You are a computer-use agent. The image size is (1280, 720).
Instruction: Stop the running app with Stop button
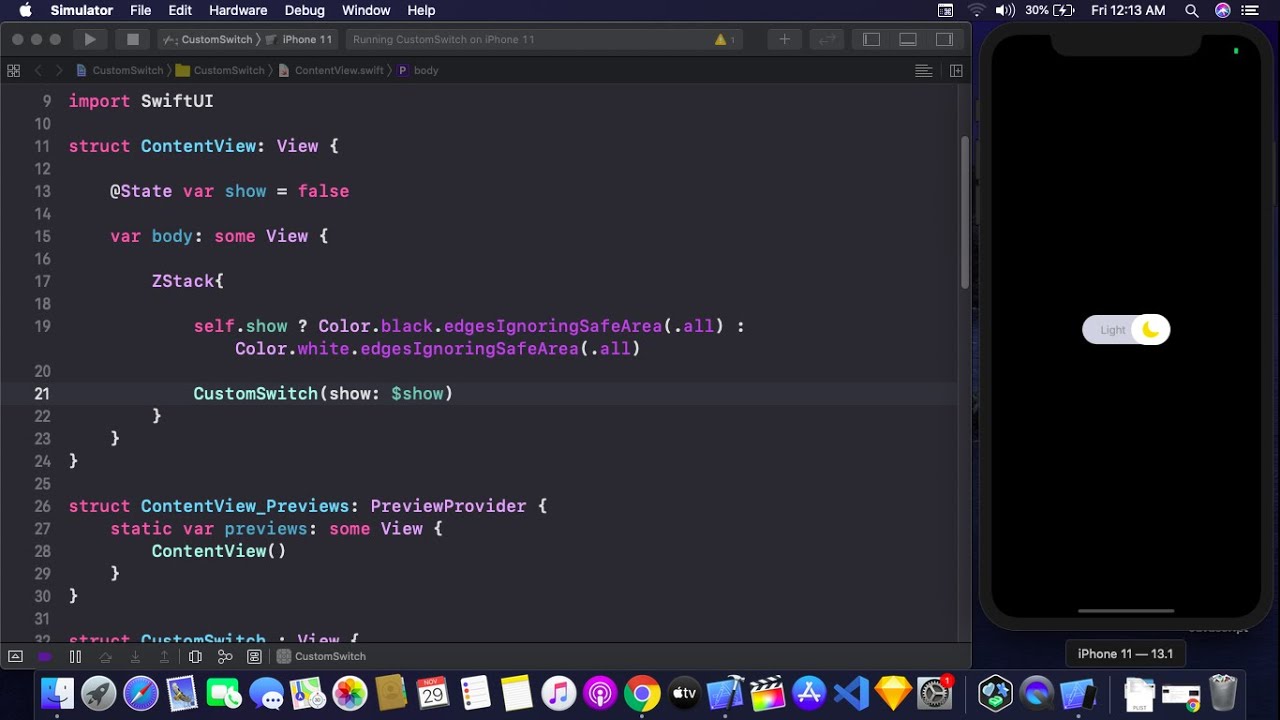133,39
